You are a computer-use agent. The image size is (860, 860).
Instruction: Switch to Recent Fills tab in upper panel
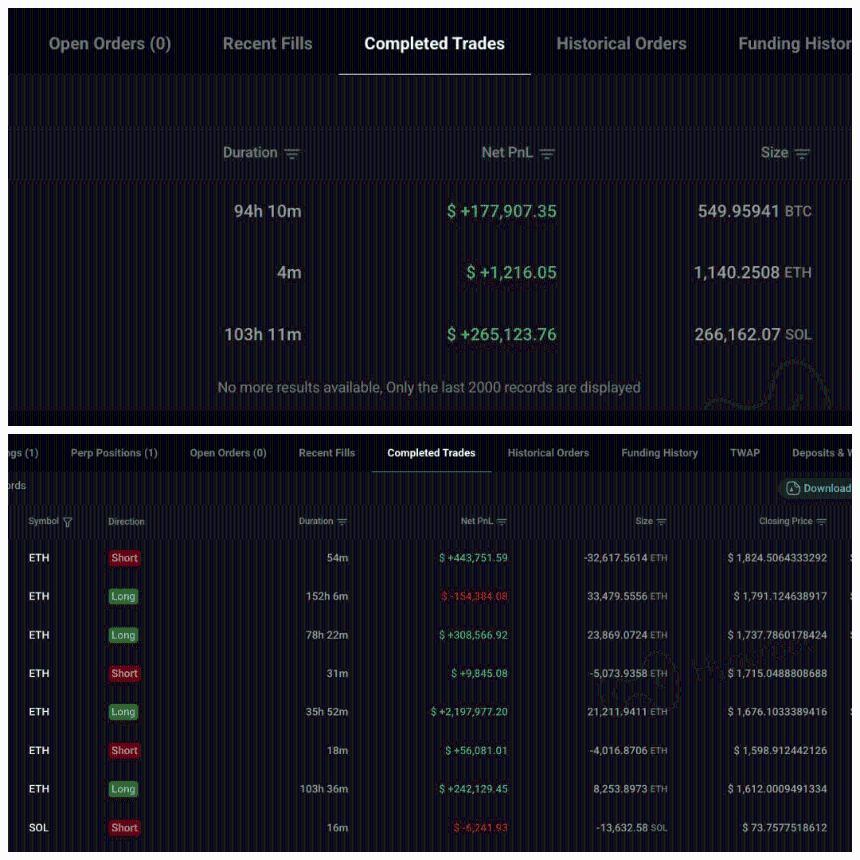tap(268, 44)
